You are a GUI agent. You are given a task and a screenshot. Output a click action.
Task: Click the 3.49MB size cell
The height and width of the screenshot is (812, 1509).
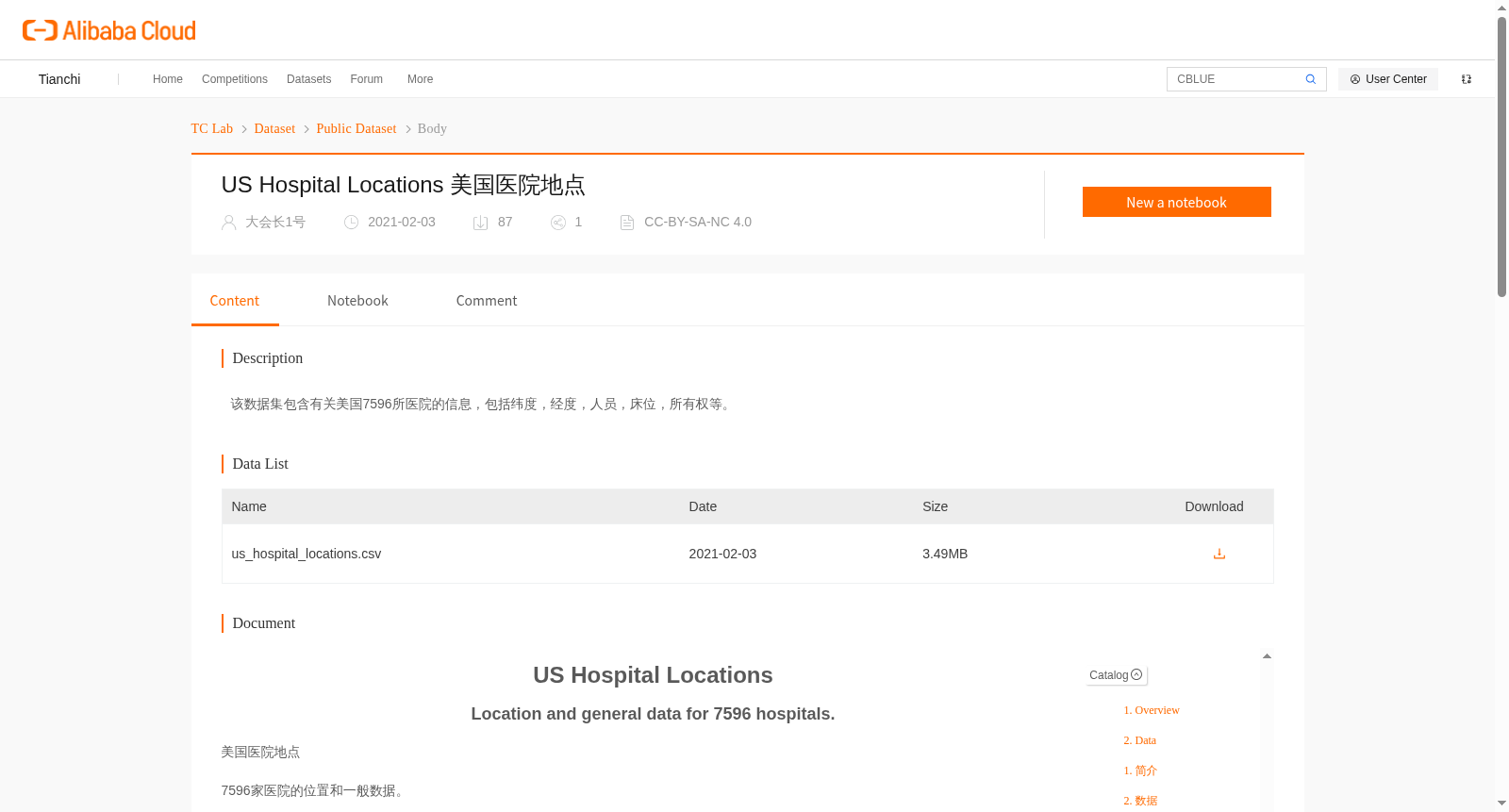click(945, 555)
